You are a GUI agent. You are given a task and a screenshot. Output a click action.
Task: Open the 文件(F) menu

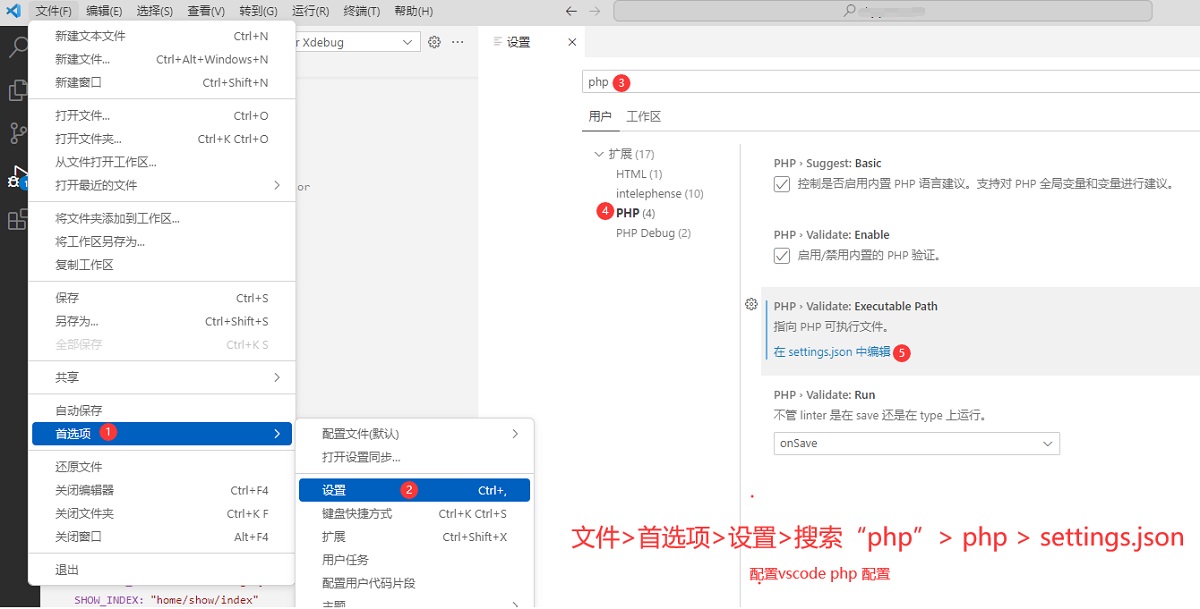point(53,11)
